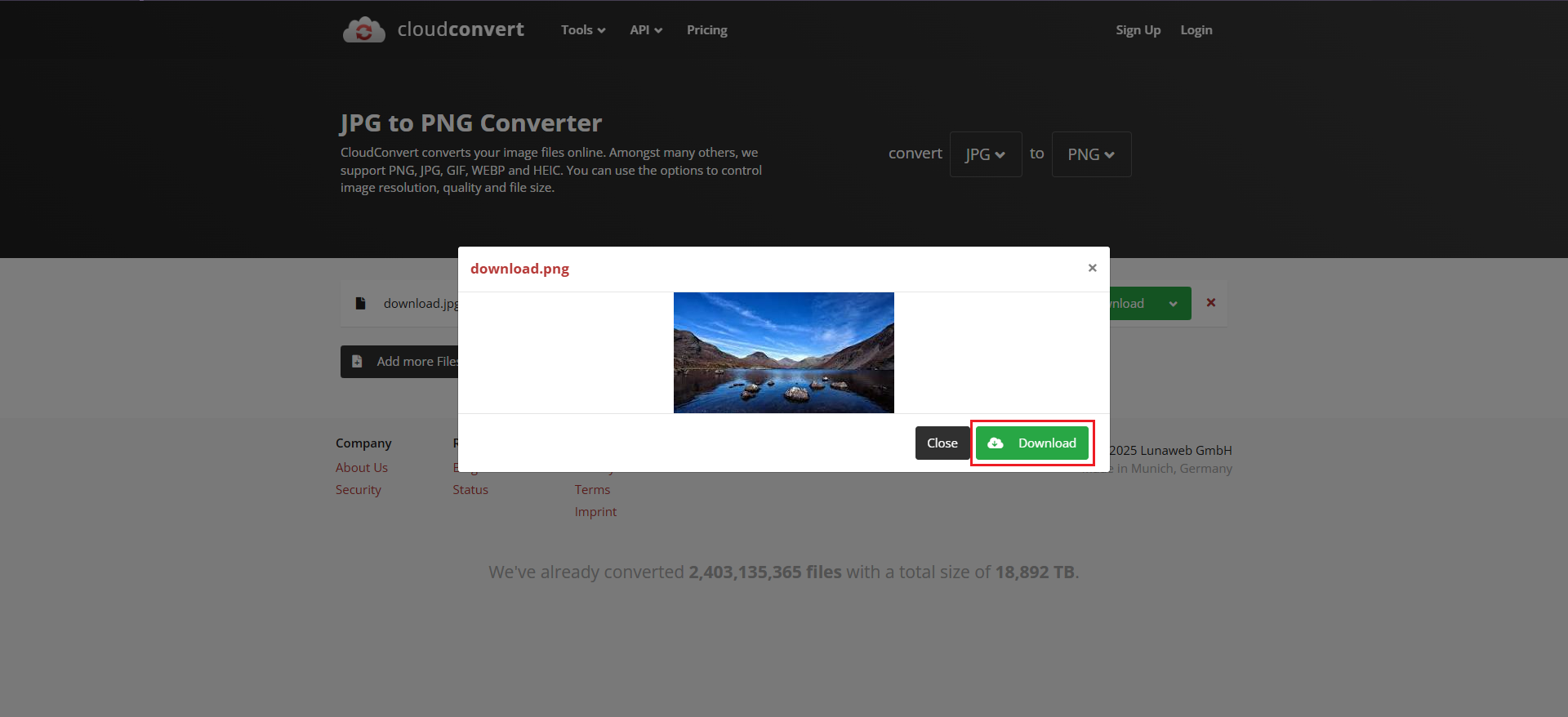Click the JPG to PNG Converter heading
Screen dimensions: 1568x717
click(471, 122)
